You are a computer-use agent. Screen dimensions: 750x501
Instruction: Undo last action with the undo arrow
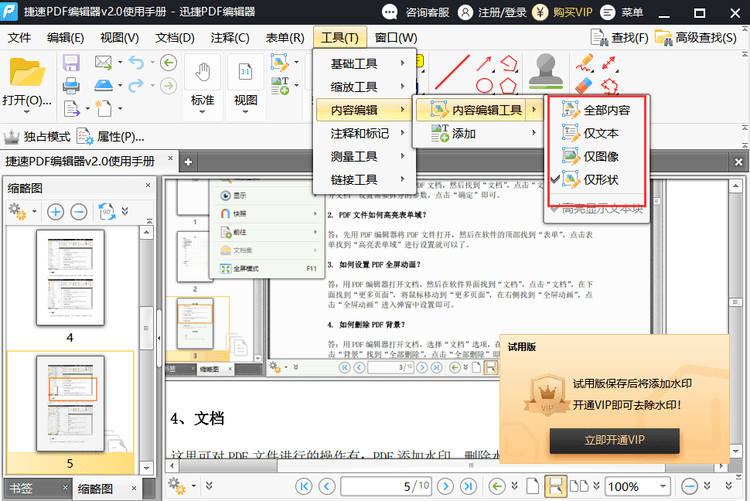coord(136,63)
